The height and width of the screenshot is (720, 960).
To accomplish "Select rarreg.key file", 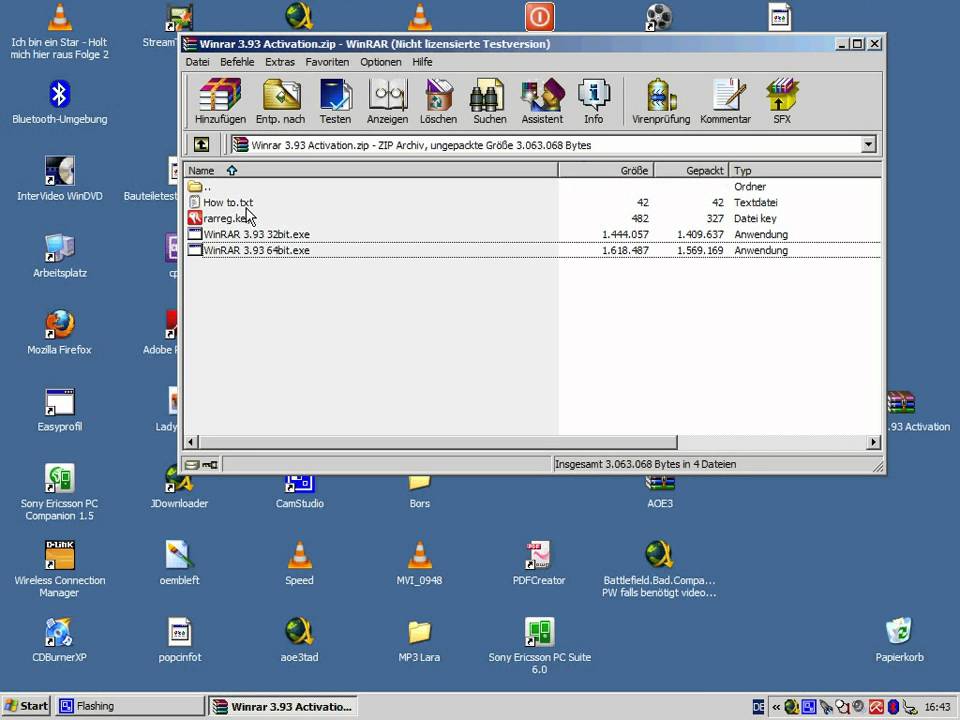I will [x=533, y=219].
